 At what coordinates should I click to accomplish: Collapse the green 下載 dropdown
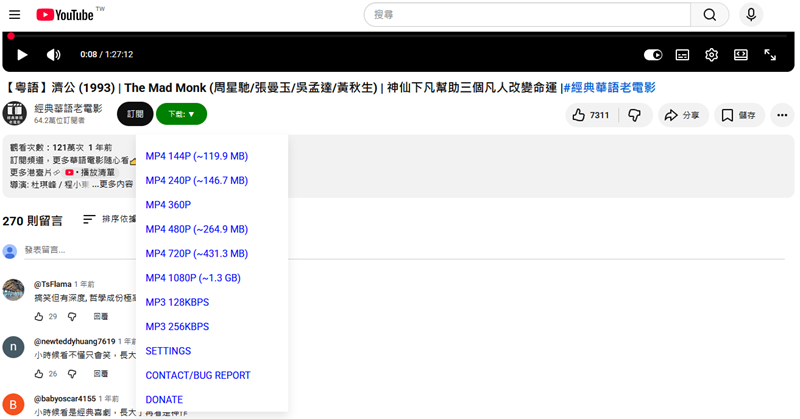182,114
